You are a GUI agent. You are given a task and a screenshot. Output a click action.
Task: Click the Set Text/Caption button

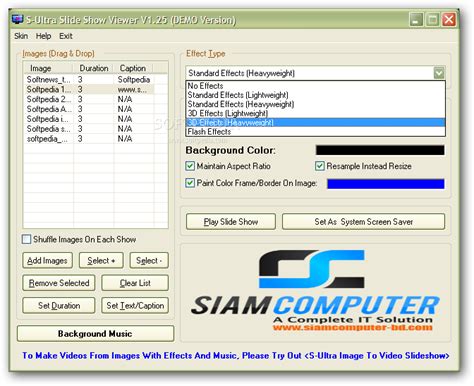(x=135, y=306)
